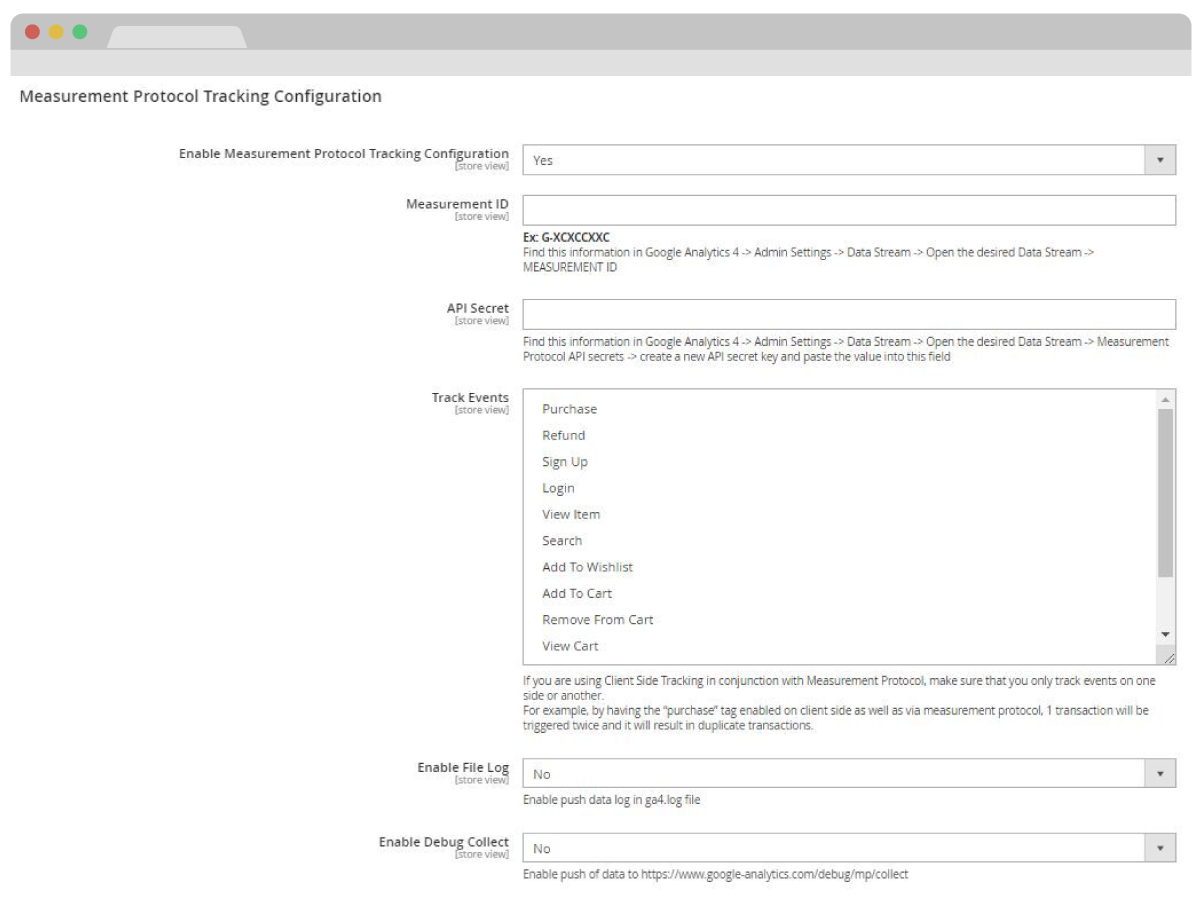Image resolution: width=1202 pixels, height=910 pixels.
Task: Click Track Events scrollbar down arrow
Action: click(x=1165, y=635)
